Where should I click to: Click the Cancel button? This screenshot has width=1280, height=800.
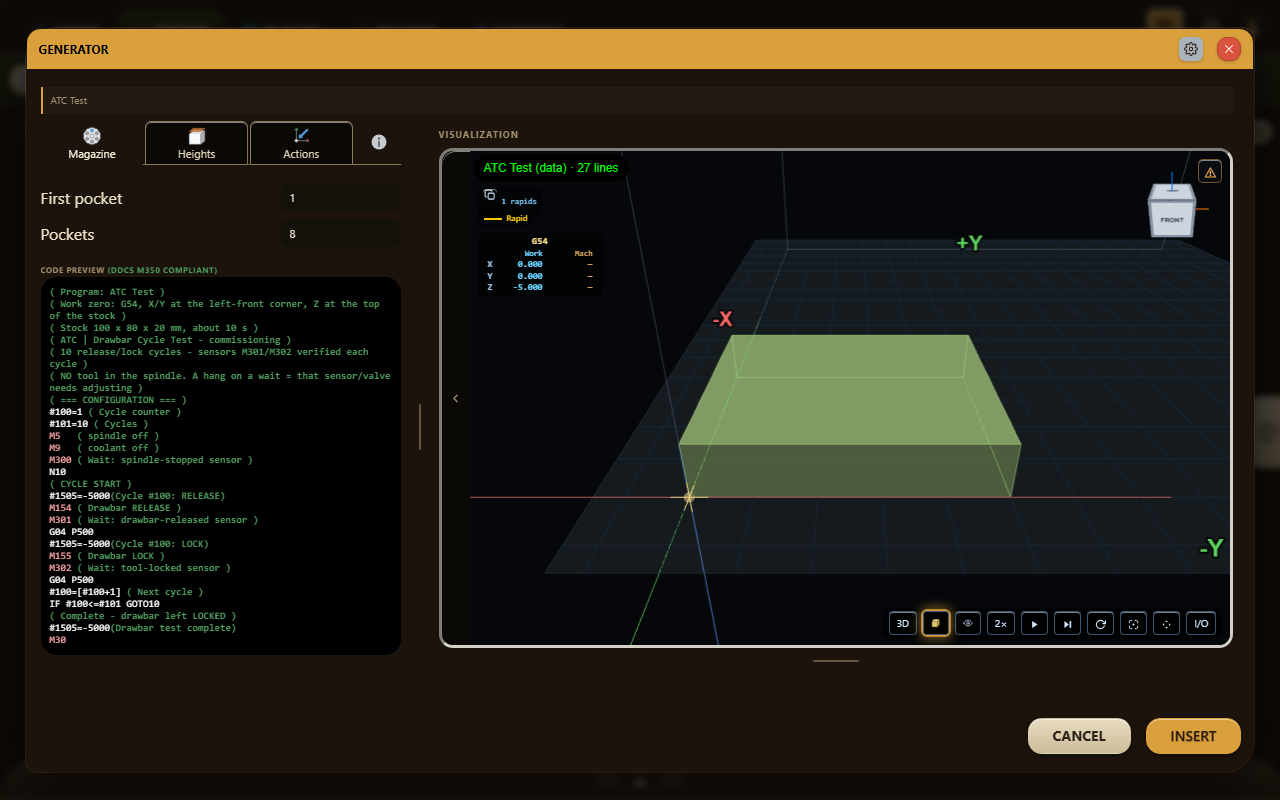1079,736
